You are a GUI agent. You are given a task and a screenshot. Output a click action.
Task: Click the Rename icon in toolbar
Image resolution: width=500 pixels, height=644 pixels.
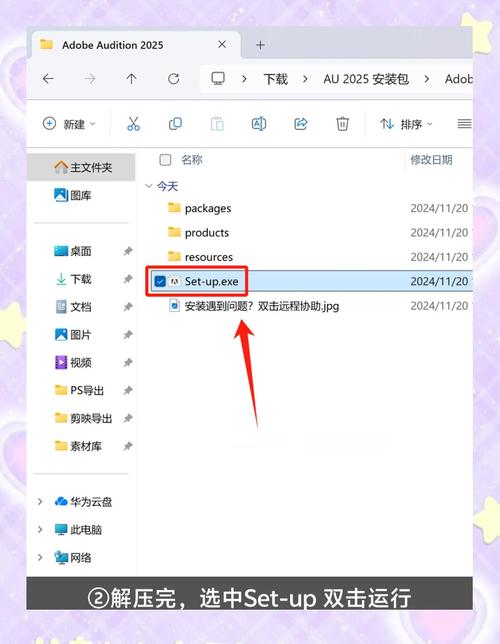pos(259,124)
